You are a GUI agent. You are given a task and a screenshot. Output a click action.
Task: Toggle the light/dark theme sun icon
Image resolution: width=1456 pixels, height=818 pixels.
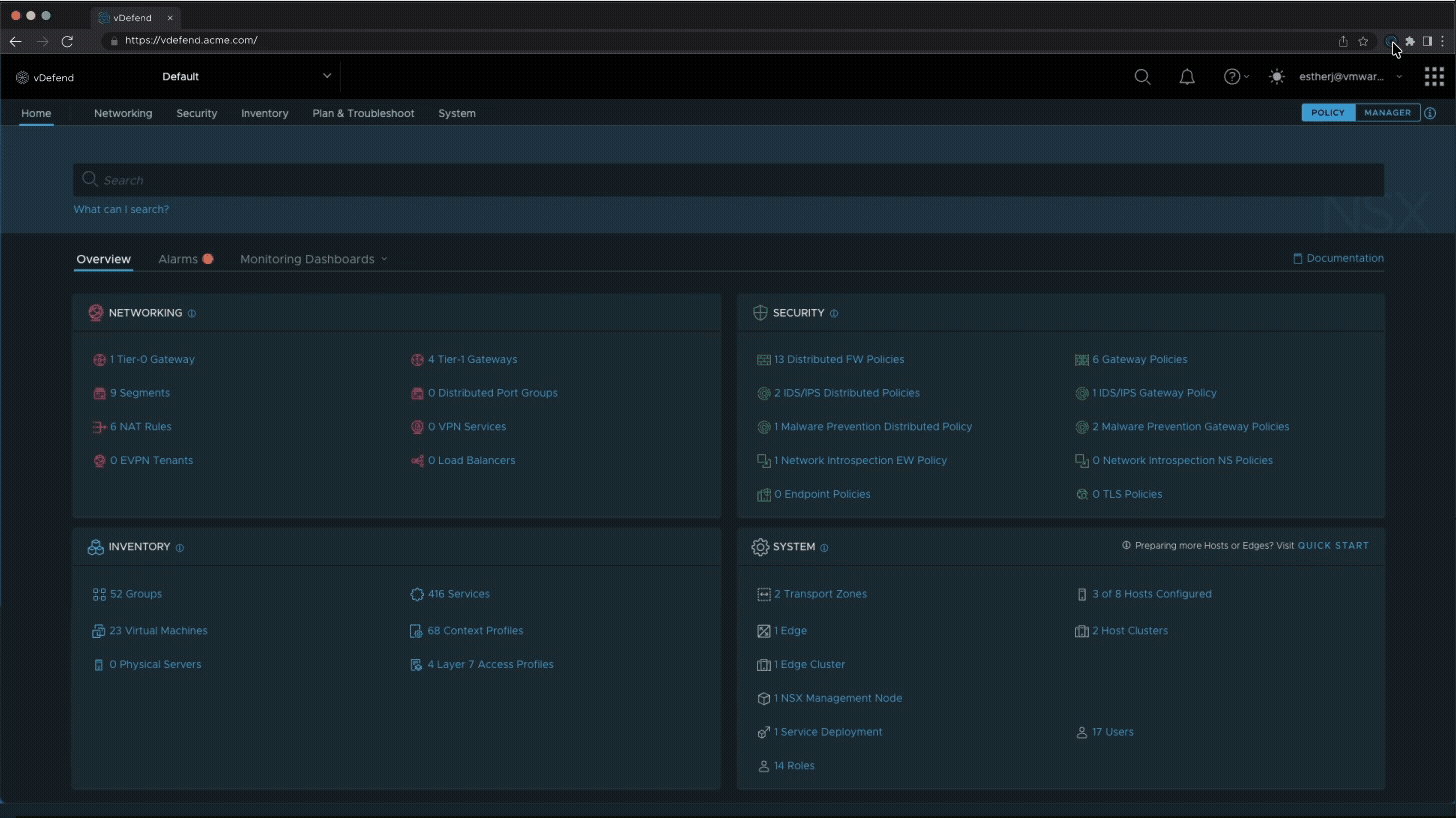click(x=1276, y=77)
